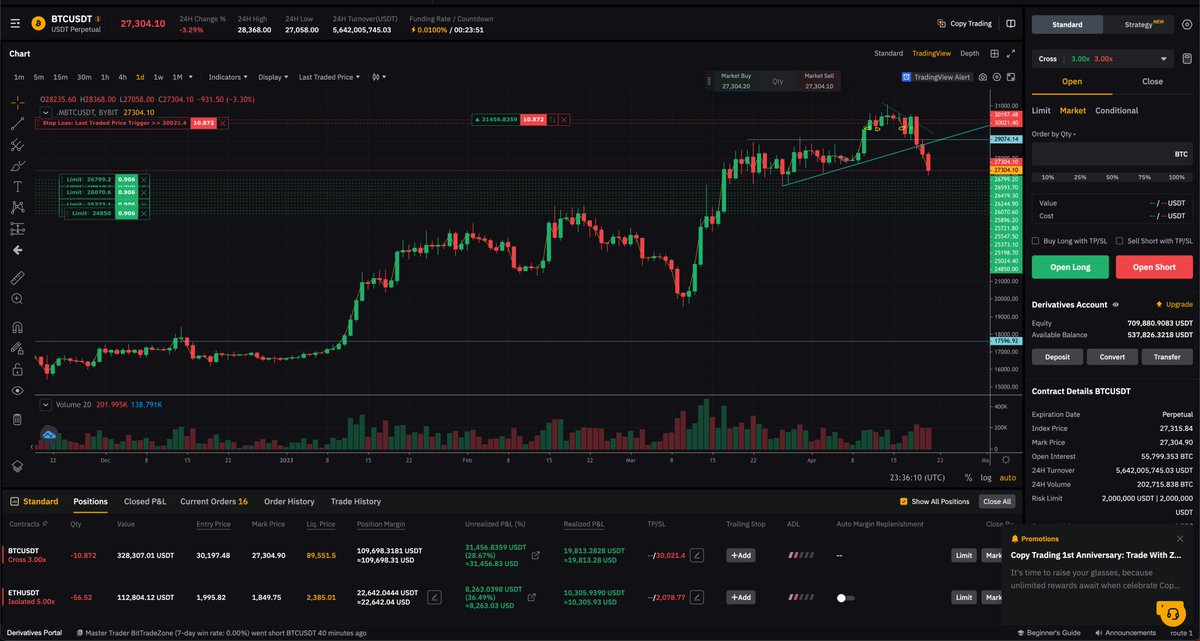Select 50% quantity on percentage slider
Screen dimensions: 1200x641
1112,177
